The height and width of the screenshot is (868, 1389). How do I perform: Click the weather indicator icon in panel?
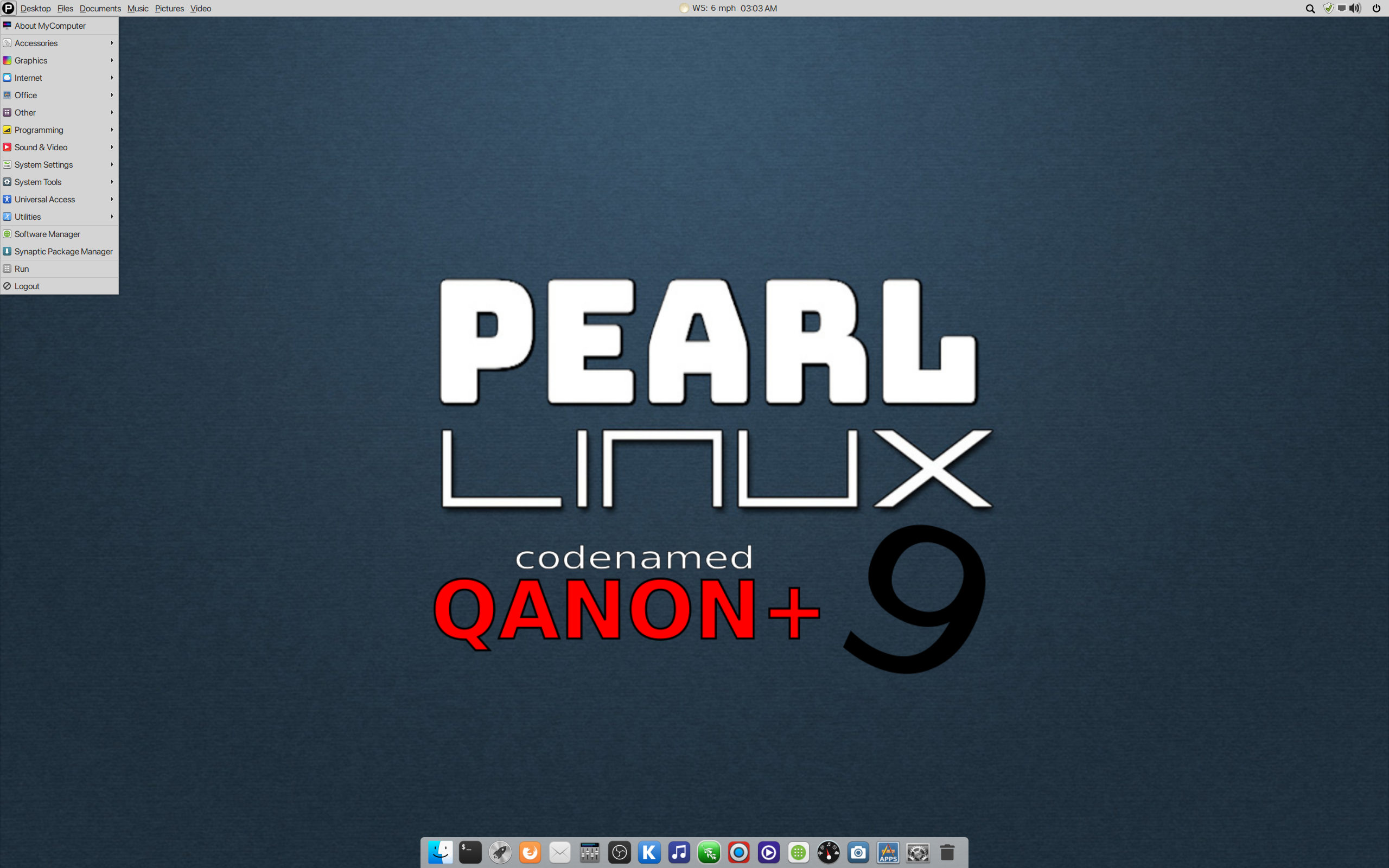pyautogui.click(x=684, y=8)
